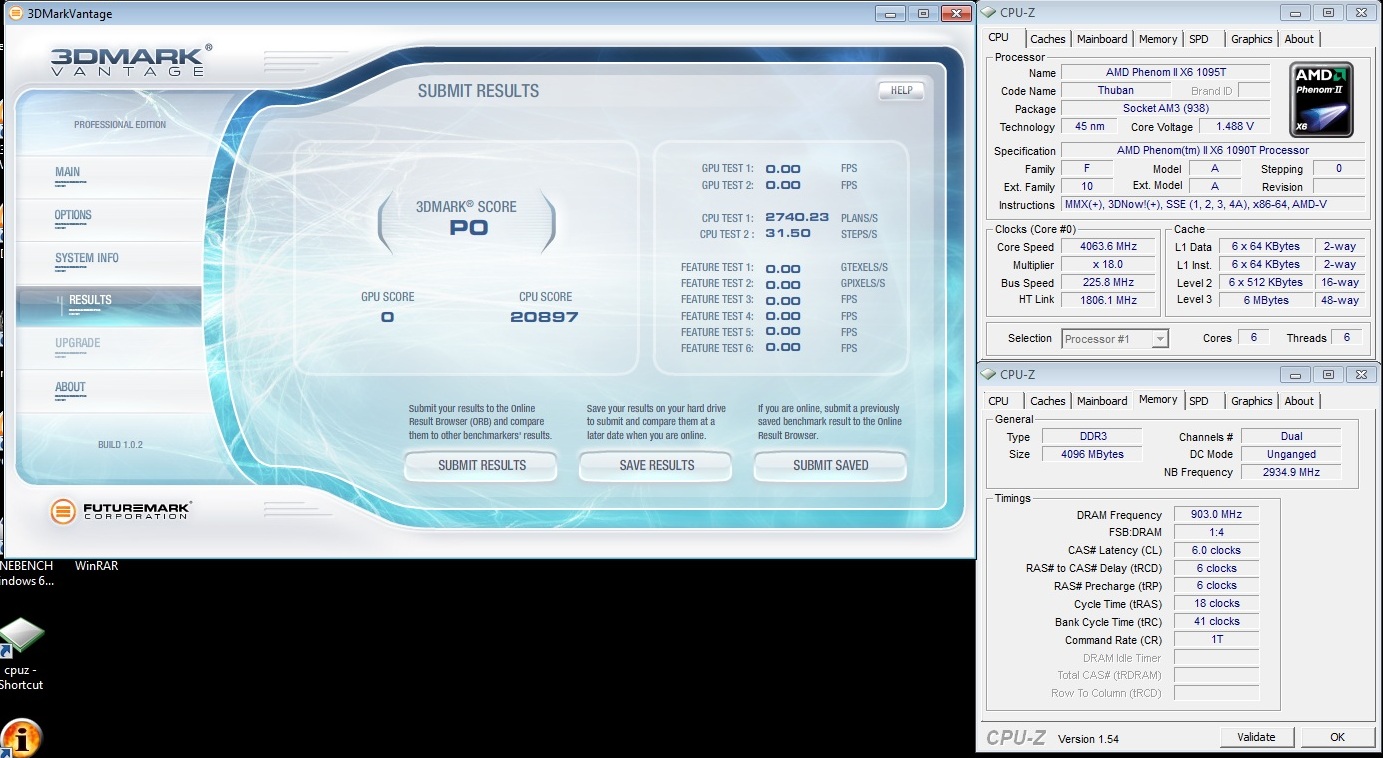Open the Processor #1 selection dropdown
The width and height of the screenshot is (1383, 758).
pyautogui.click(x=1114, y=339)
